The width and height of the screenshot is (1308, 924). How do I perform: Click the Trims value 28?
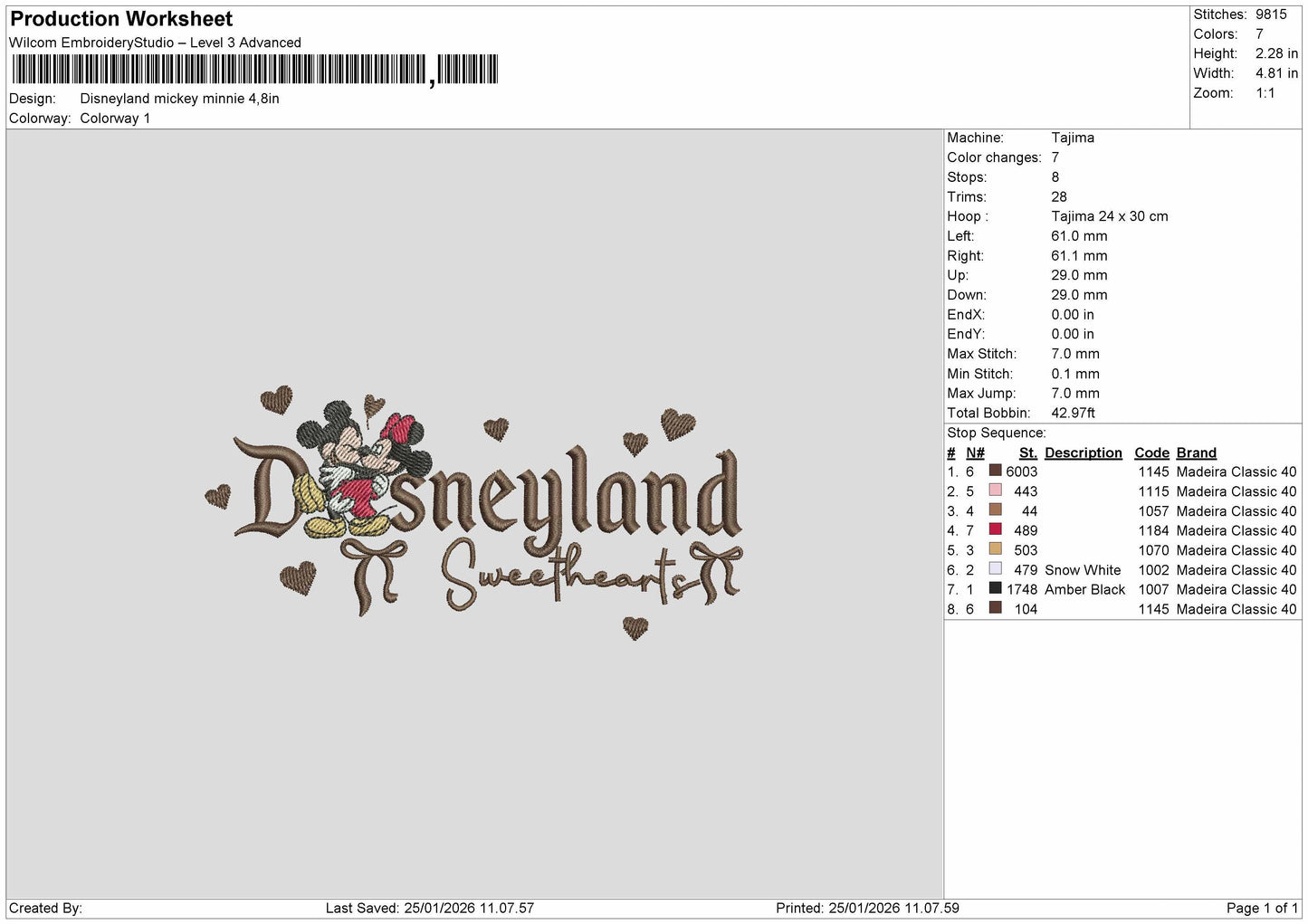click(x=1059, y=196)
